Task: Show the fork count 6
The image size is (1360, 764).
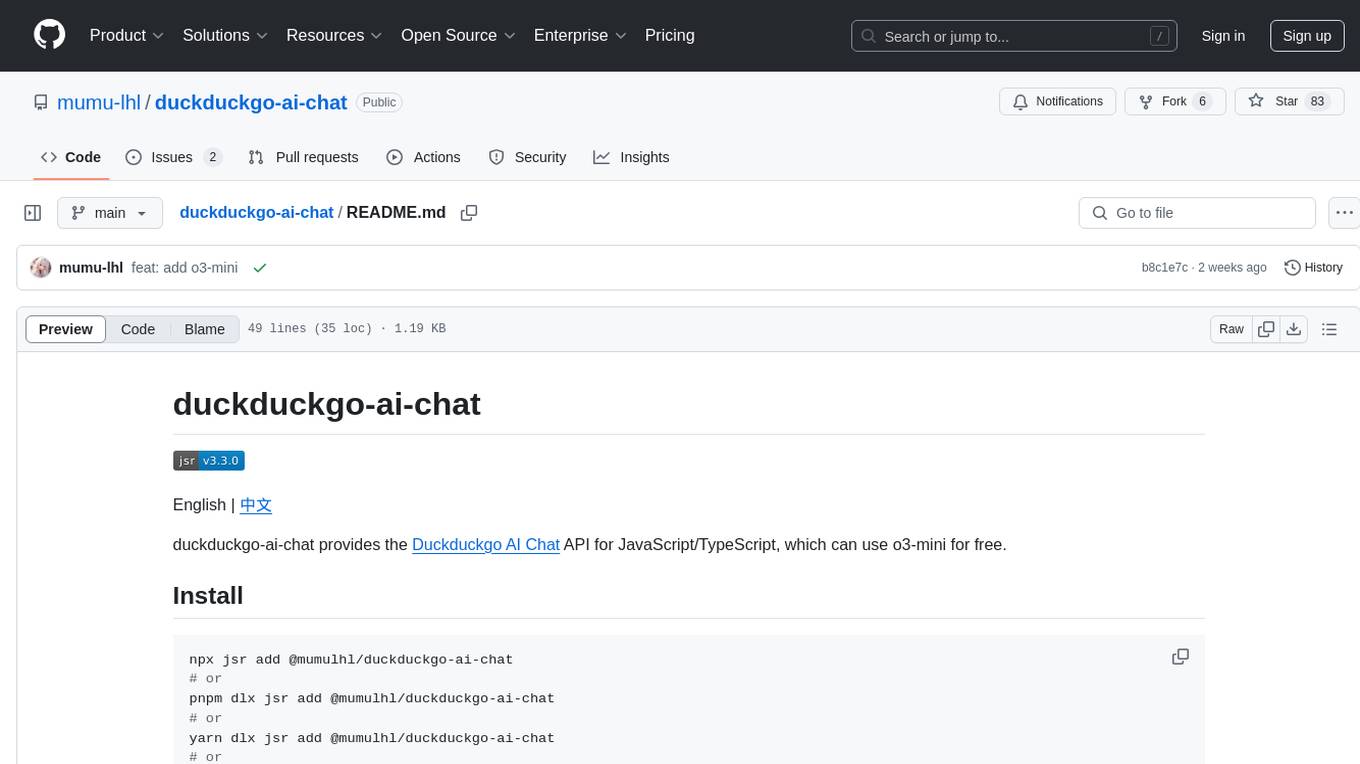Action: click(1202, 101)
